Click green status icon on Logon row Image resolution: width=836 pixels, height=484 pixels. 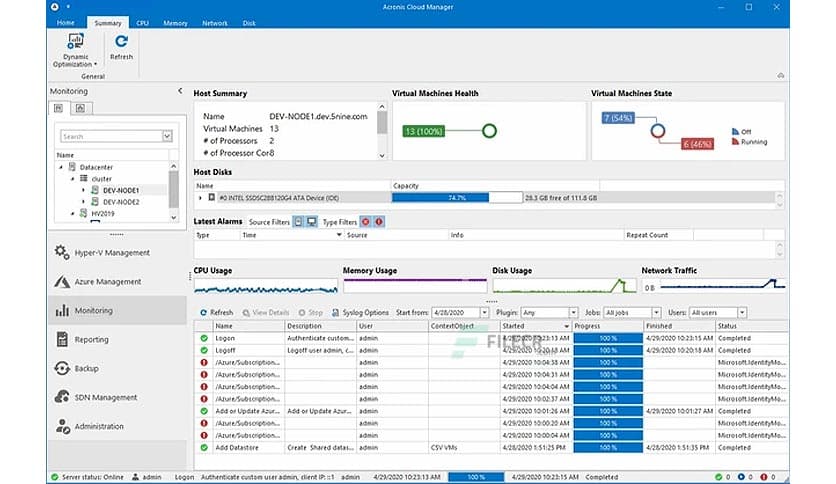204,338
